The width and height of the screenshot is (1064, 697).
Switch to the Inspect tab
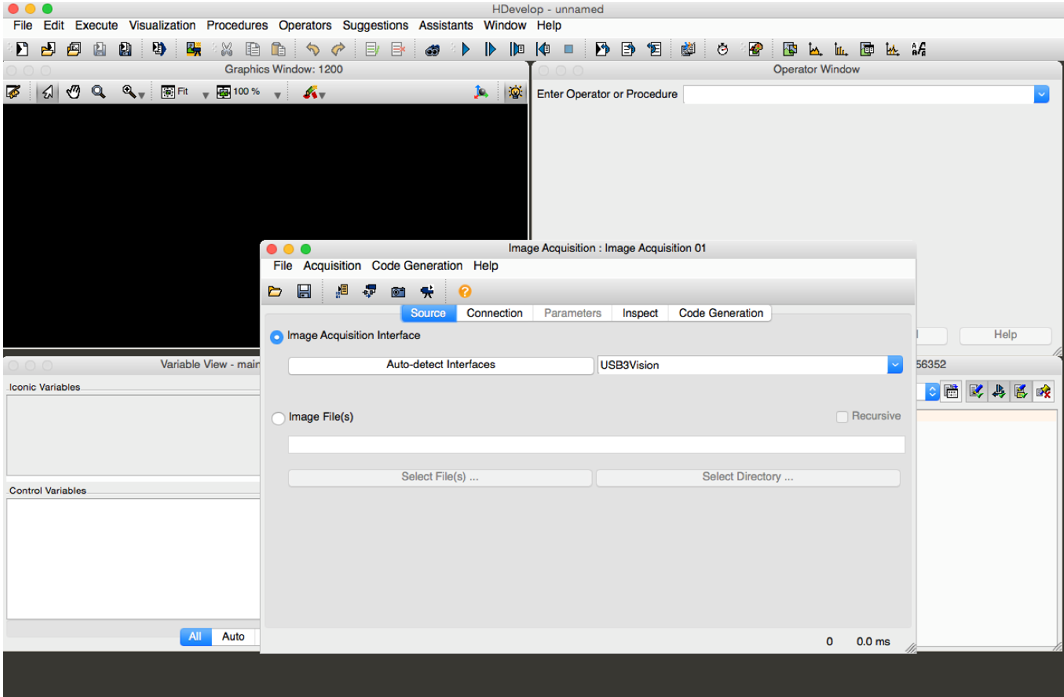click(640, 313)
